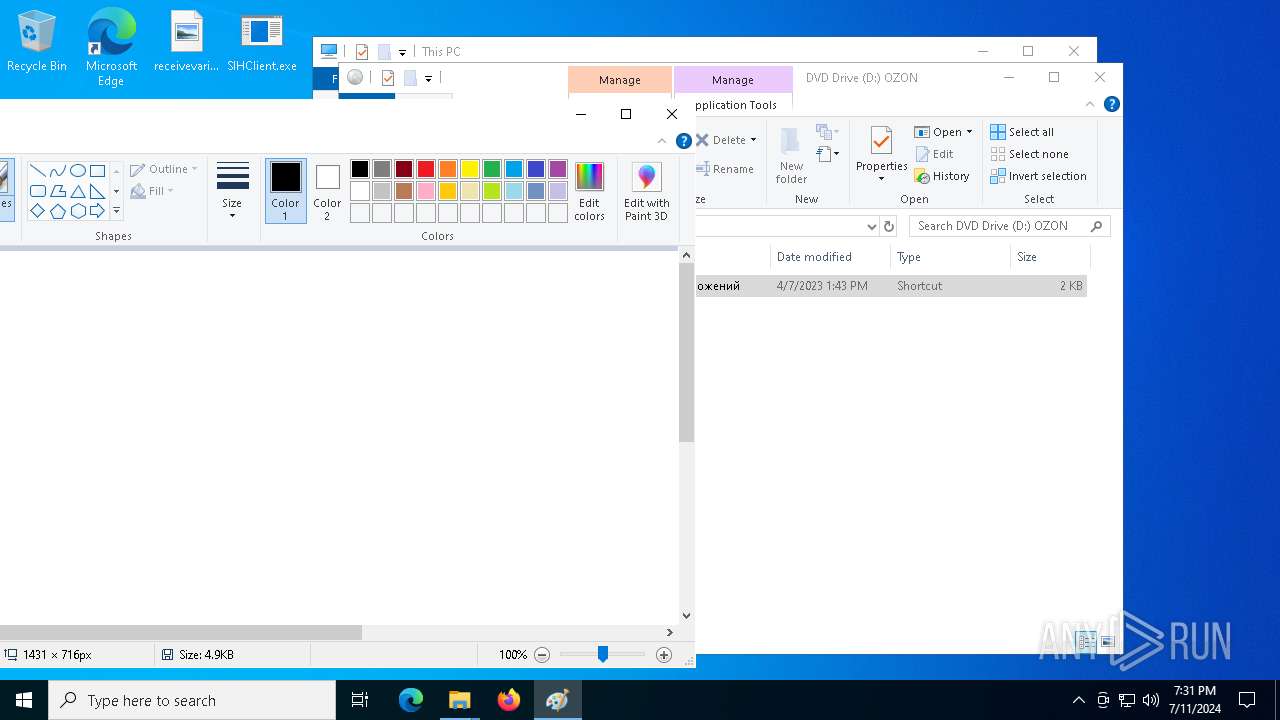This screenshot has height=720, width=1280.
Task: Open the Size dropdown in Paint
Action: (x=232, y=192)
